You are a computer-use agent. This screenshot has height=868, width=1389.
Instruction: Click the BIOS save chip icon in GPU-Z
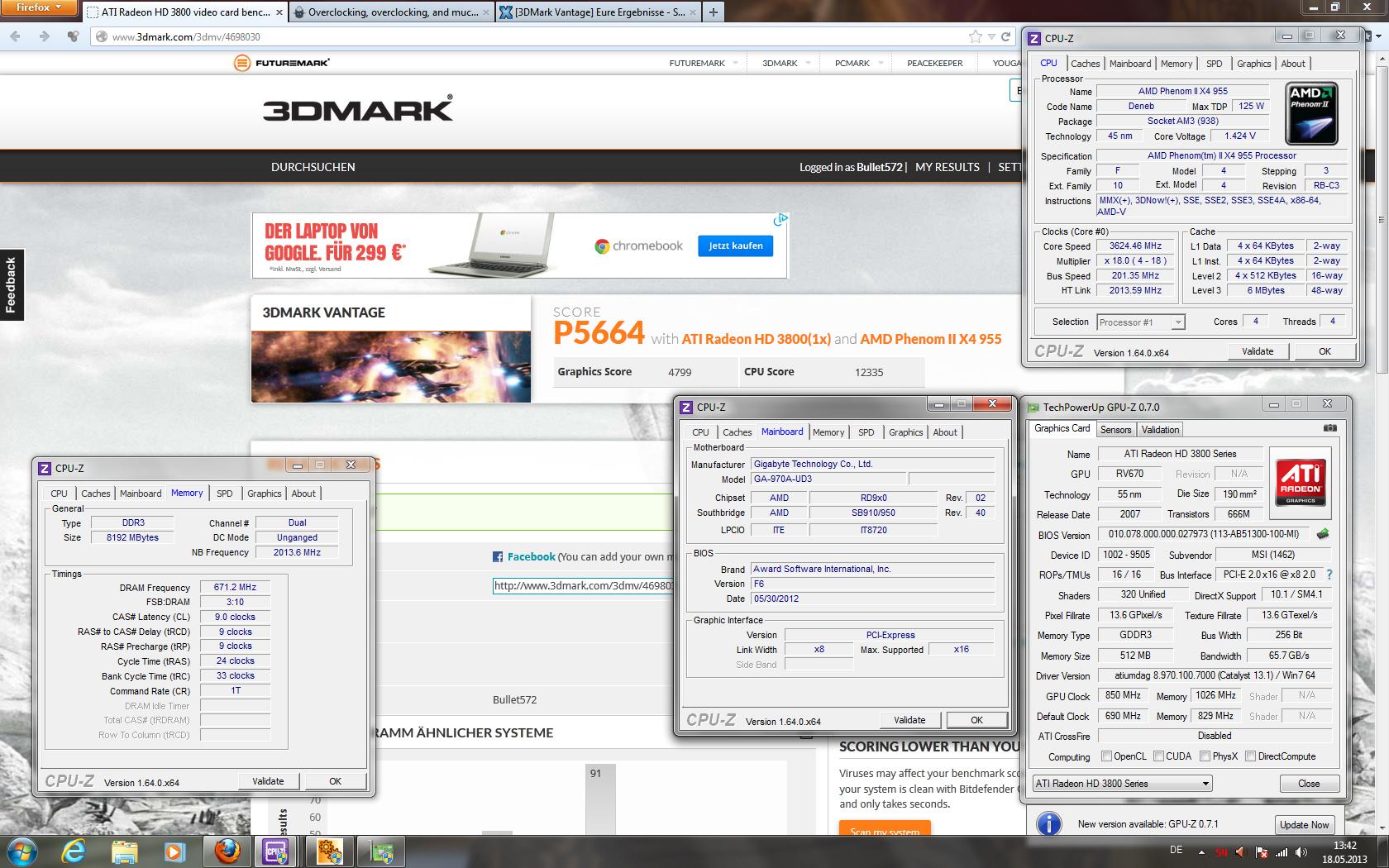1323,534
